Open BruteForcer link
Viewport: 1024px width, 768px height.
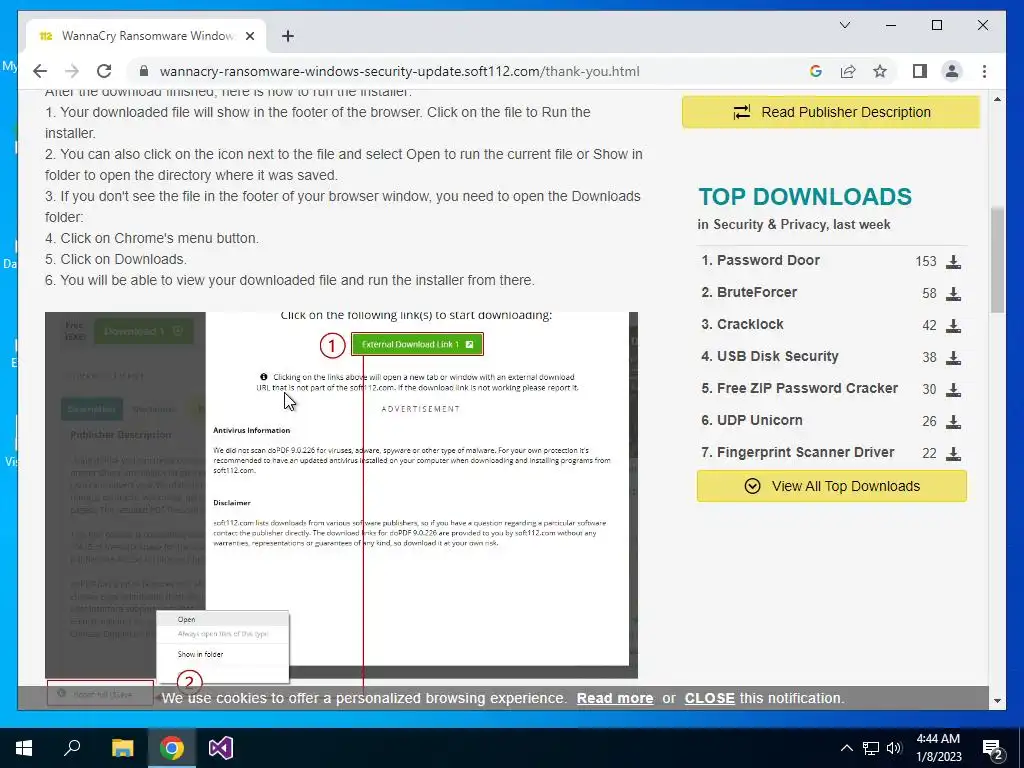757,292
